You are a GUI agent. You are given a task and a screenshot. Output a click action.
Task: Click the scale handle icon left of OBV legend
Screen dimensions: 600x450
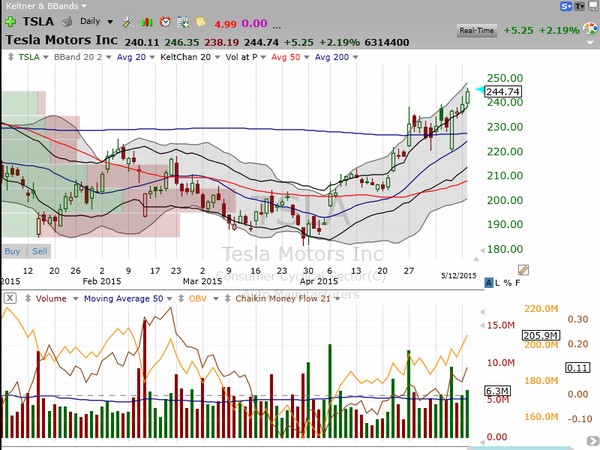[181, 298]
